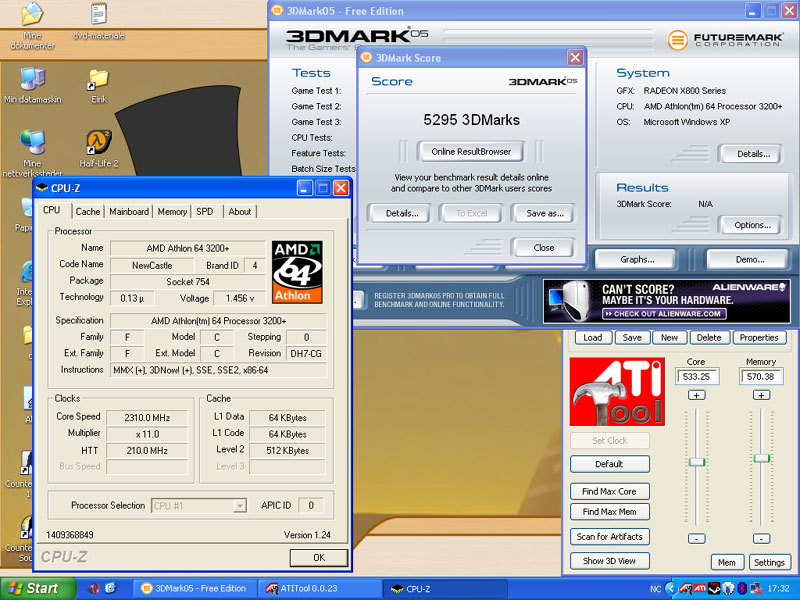Click the disconnected network tray icon
800x600 pixels.
pos(756,589)
